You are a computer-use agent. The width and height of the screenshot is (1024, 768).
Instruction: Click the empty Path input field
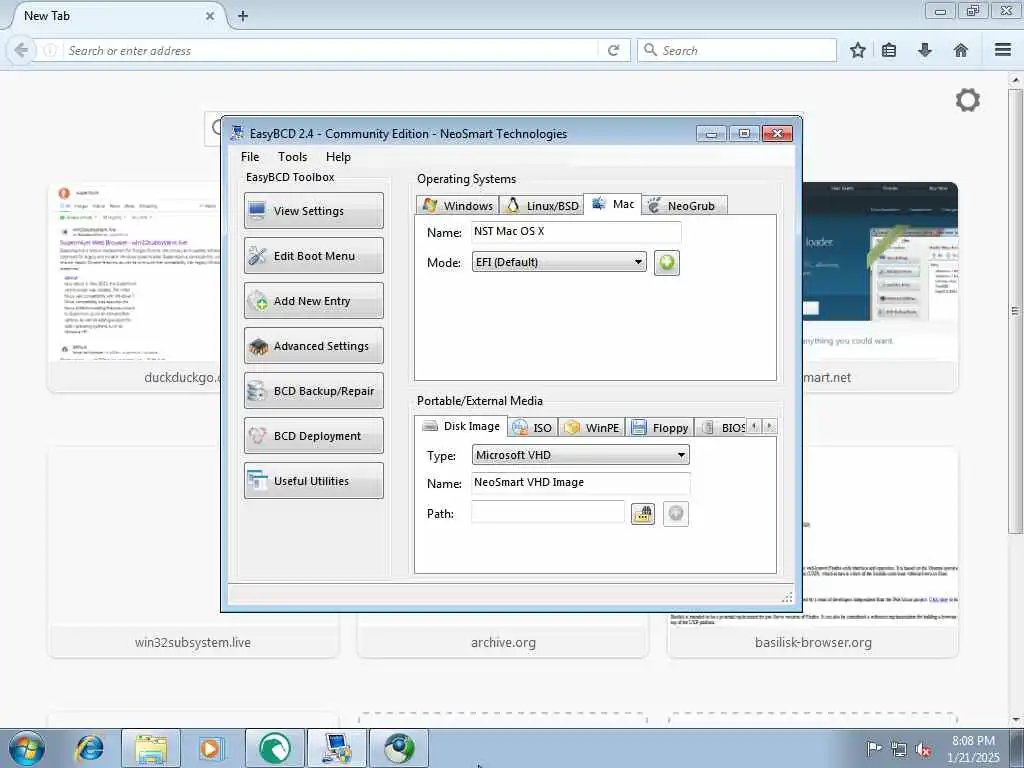[x=548, y=513]
